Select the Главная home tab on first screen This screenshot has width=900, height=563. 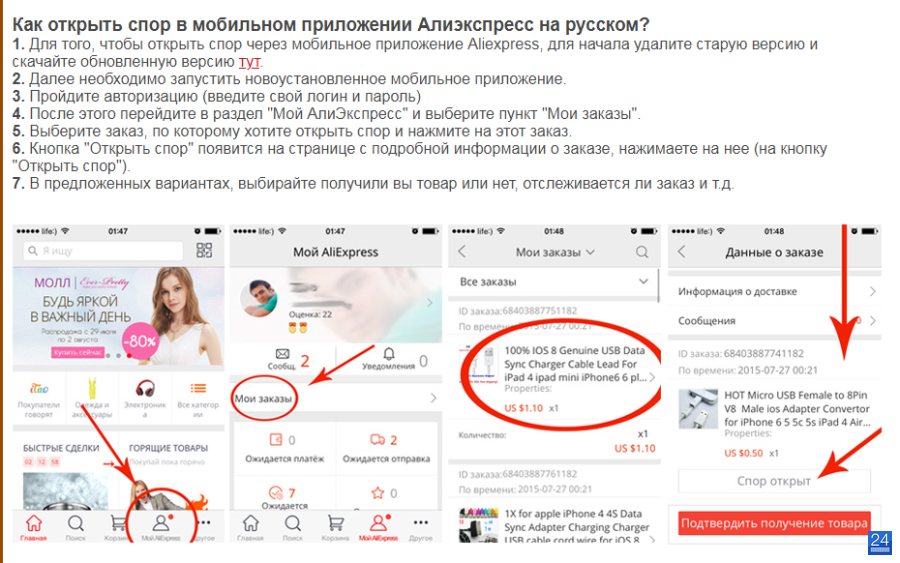coord(33,528)
